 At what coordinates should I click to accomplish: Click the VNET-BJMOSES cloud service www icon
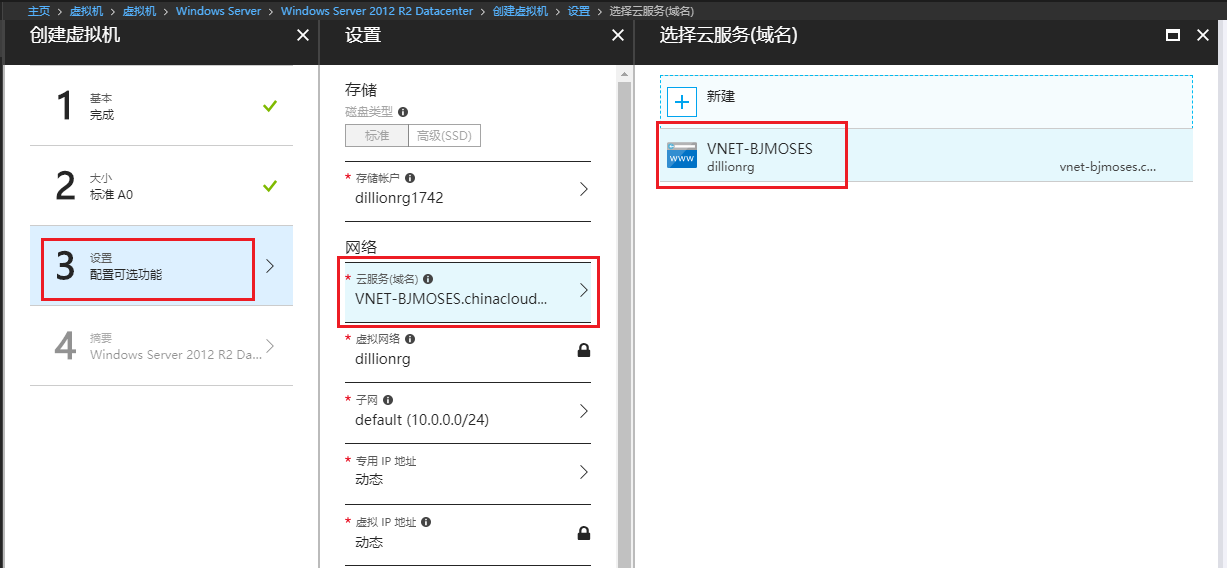click(682, 155)
